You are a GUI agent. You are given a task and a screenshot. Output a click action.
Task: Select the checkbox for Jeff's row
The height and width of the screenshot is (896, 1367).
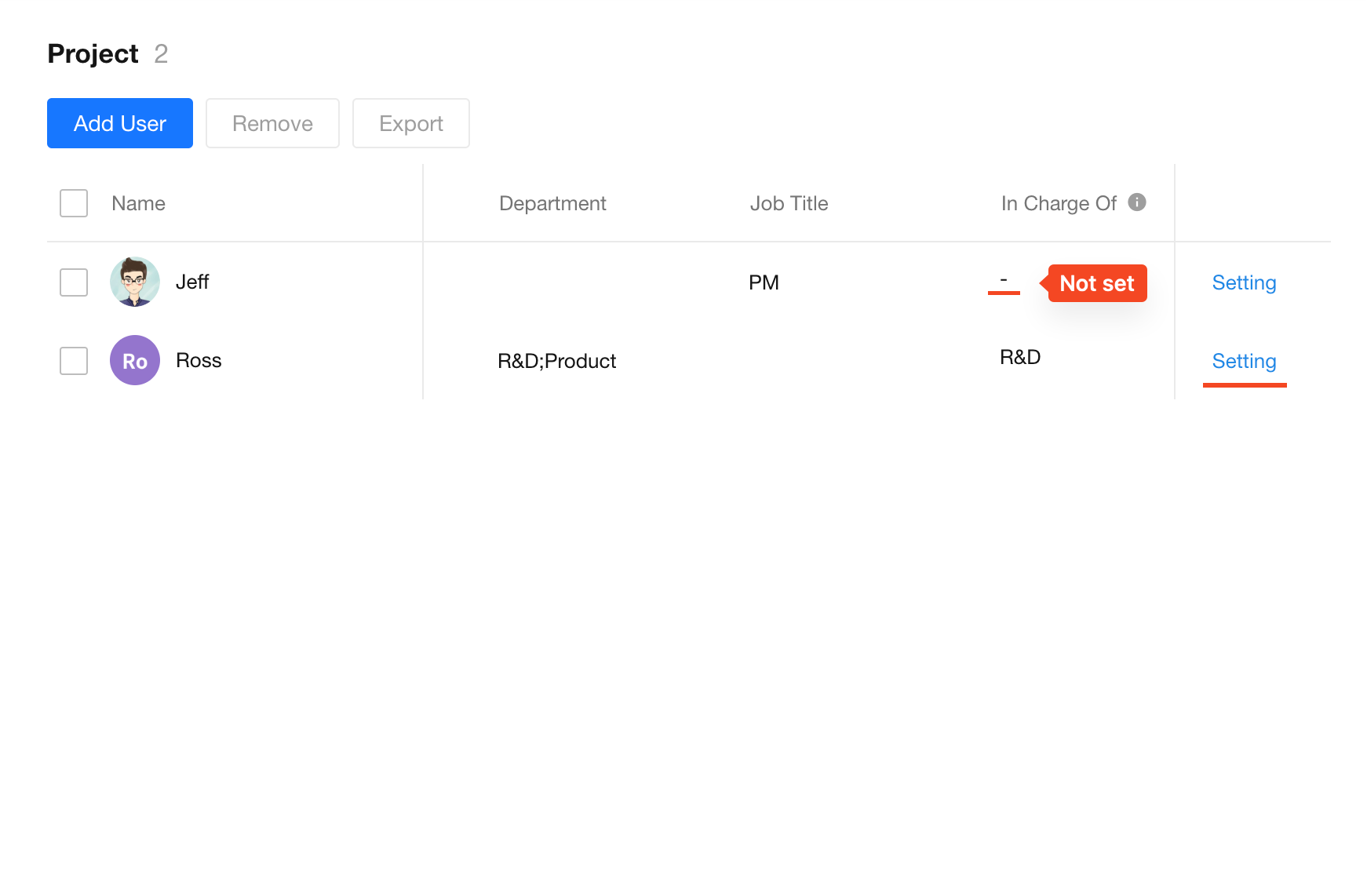pyautogui.click(x=74, y=282)
